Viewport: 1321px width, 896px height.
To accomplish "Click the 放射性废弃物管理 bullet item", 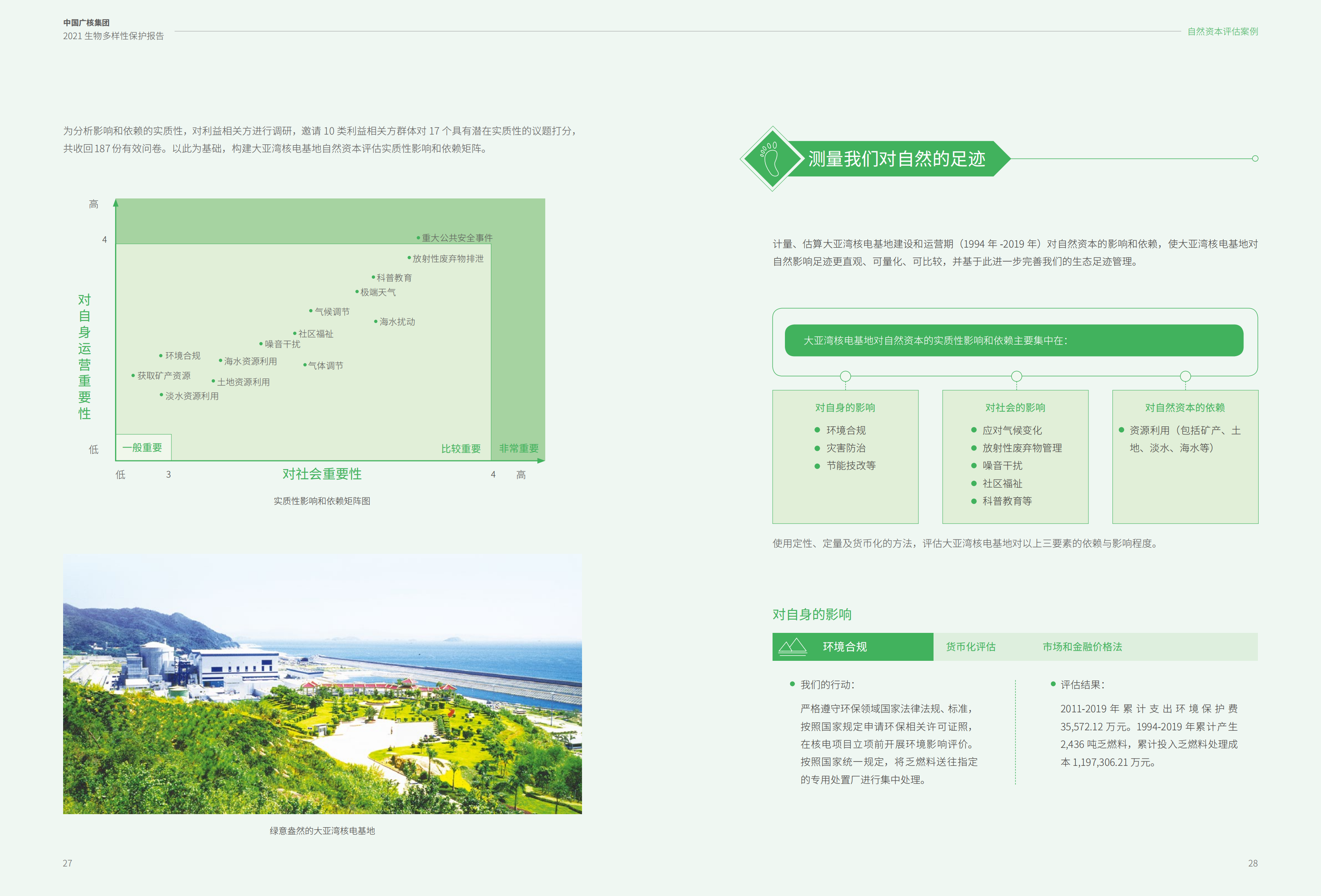I will [1016, 448].
